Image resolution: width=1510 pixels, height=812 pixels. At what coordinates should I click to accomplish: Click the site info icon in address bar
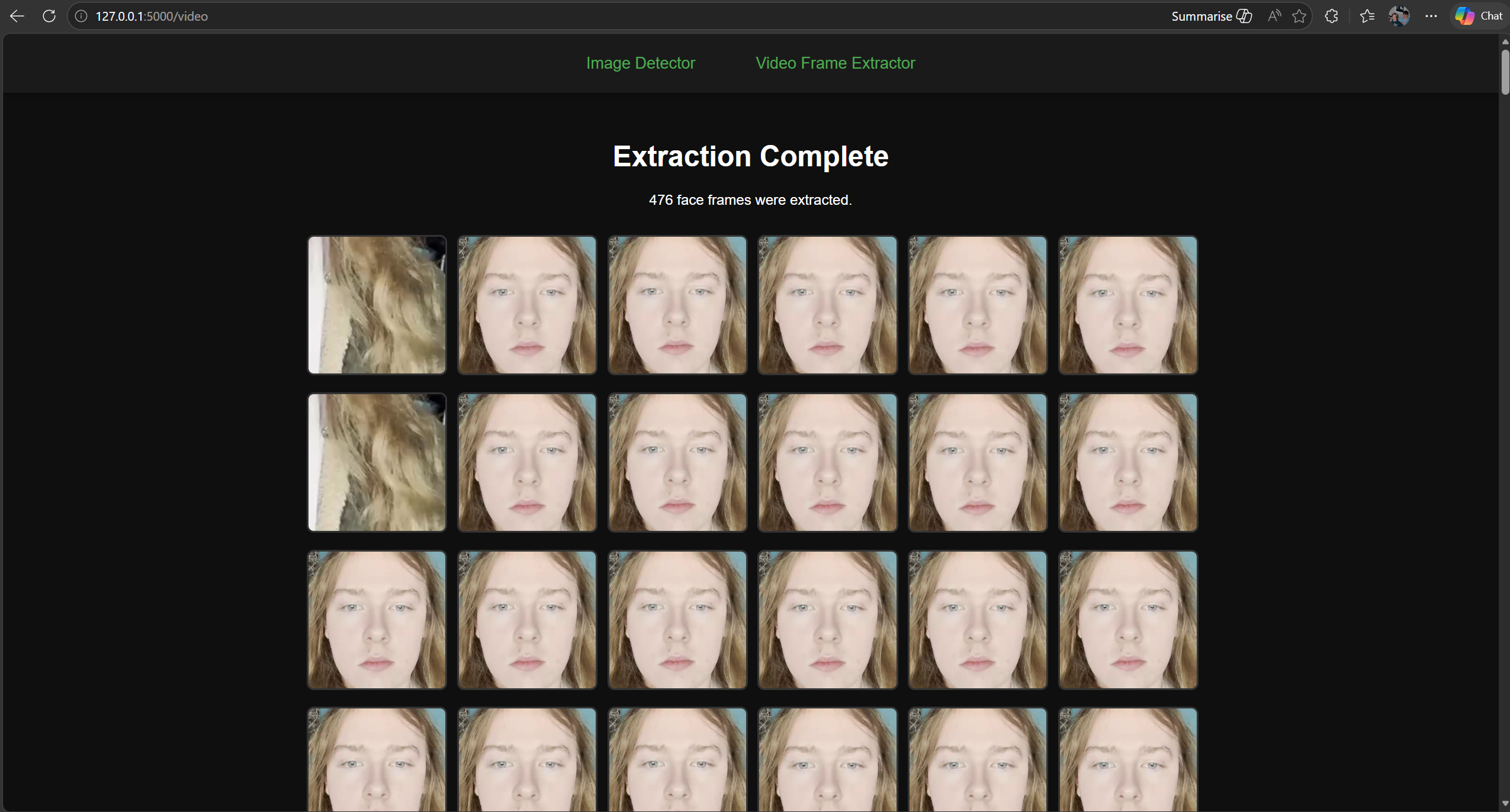click(x=81, y=15)
